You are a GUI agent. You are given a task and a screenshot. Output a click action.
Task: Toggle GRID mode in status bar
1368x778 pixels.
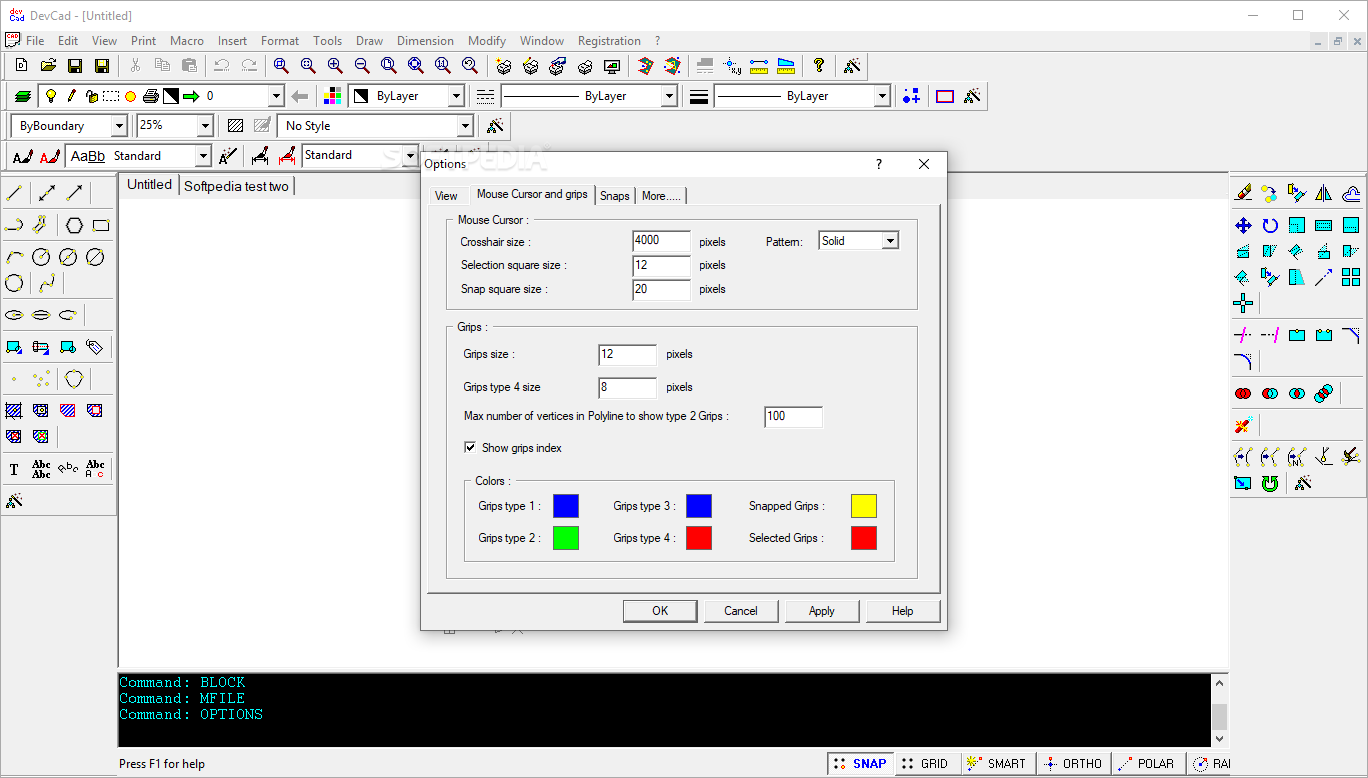[x=925, y=763]
